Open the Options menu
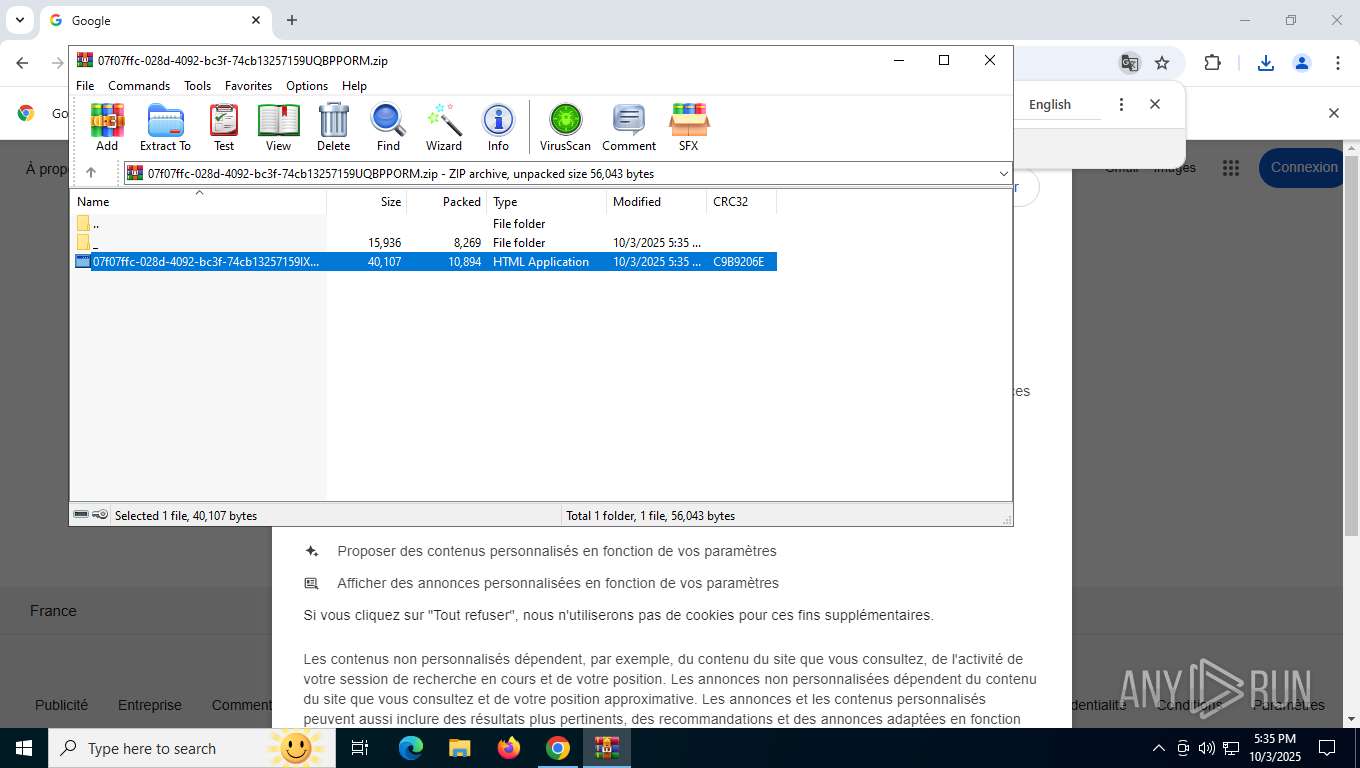 pyautogui.click(x=307, y=86)
